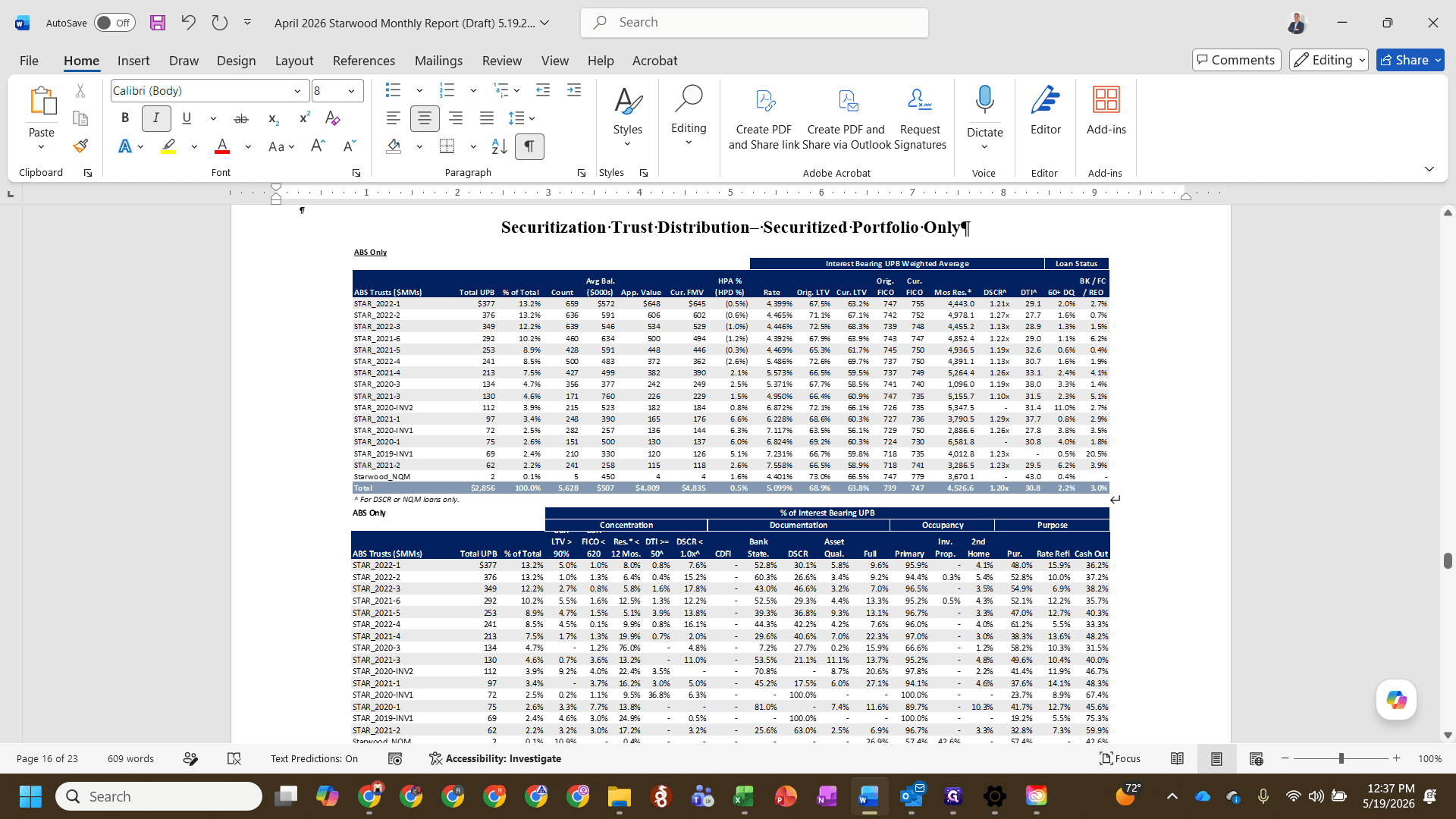Apply subscript formatting

point(273,118)
